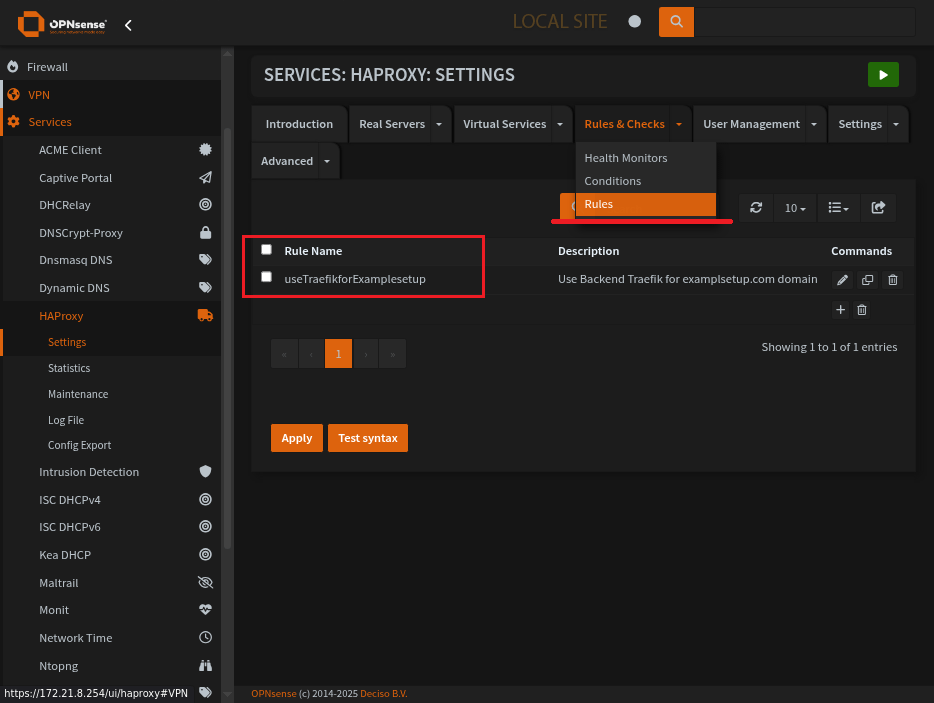Click the Dnsmasq DNS tags icon

[206, 260]
